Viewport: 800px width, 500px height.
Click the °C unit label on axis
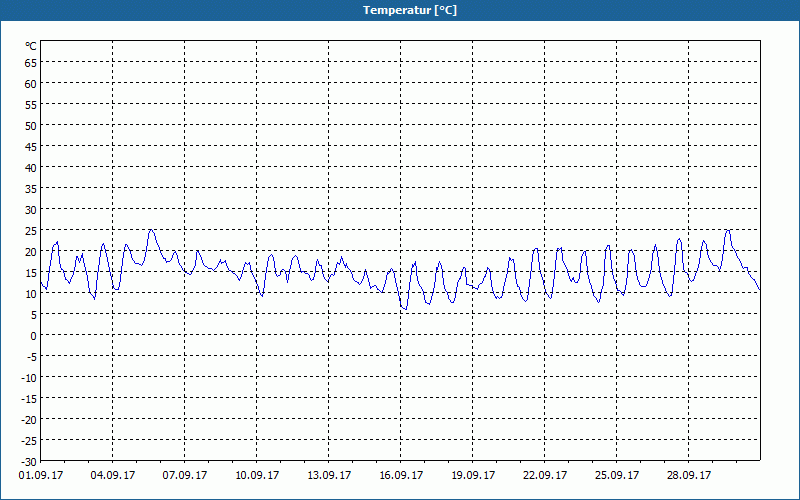tap(31, 46)
